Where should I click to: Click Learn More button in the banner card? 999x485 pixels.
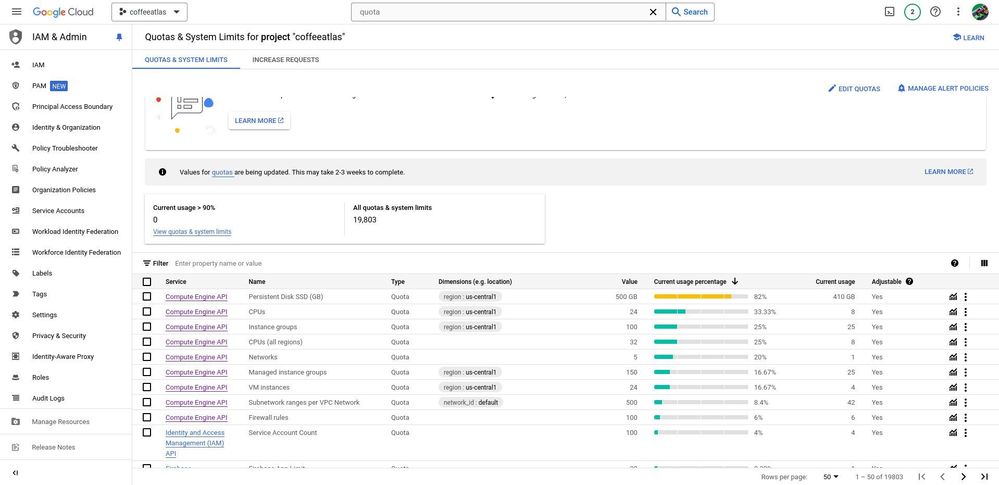[259, 120]
